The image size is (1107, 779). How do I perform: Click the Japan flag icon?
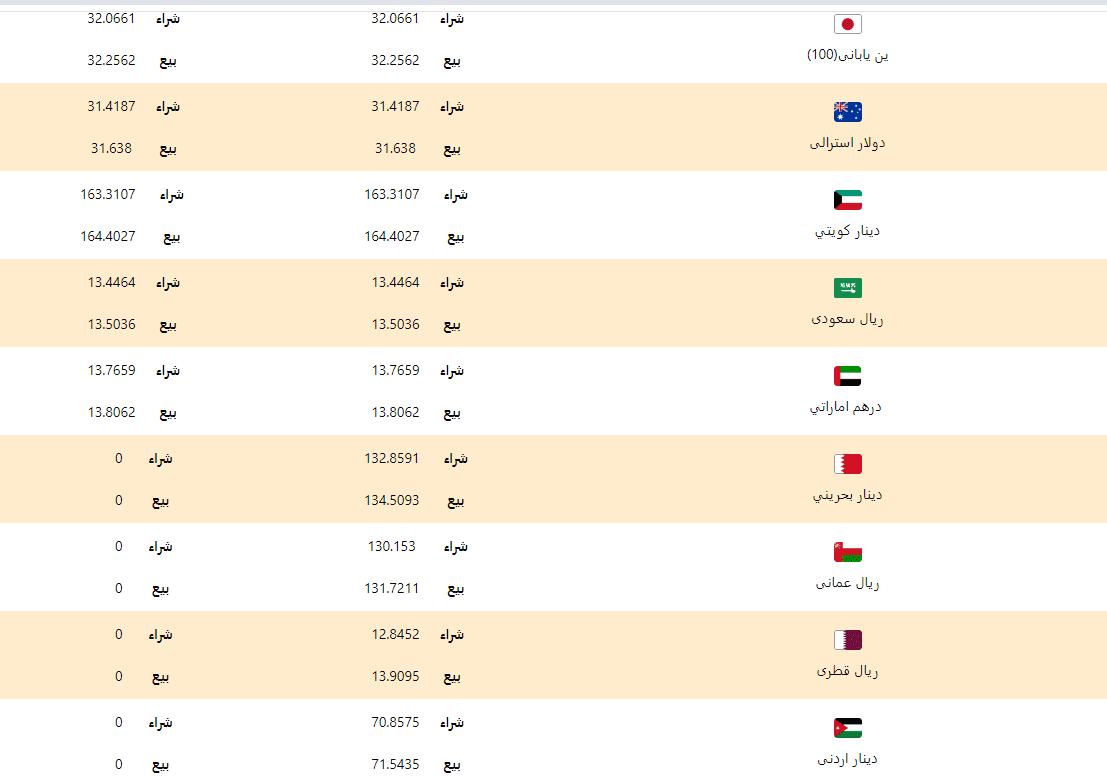tap(847, 24)
